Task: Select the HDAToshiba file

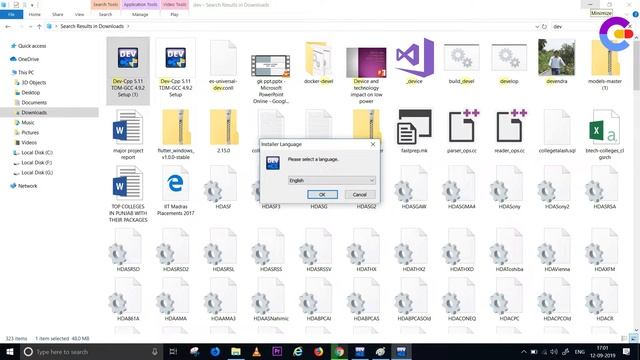Action: point(509,250)
